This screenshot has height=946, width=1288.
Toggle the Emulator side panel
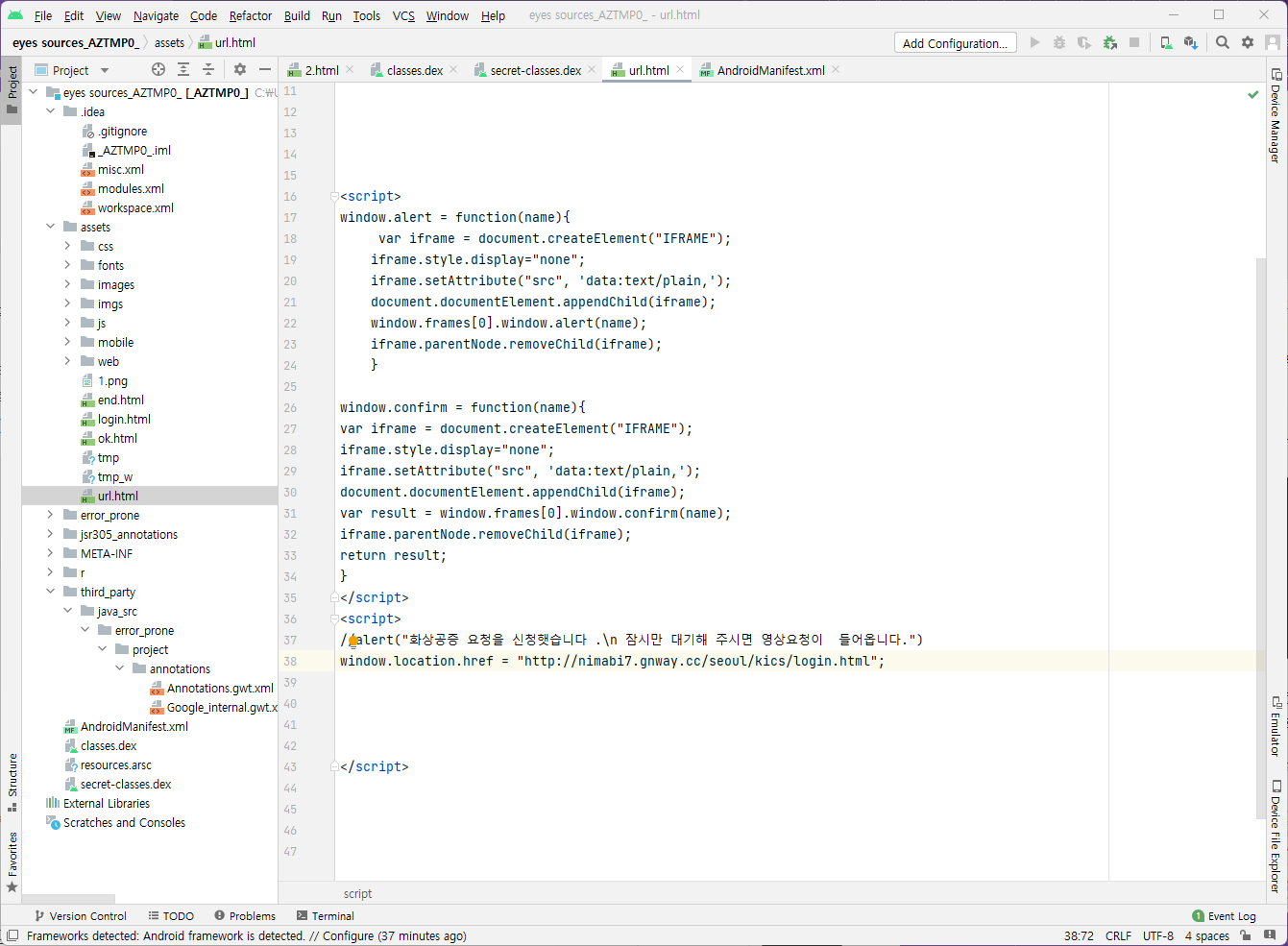(1276, 727)
